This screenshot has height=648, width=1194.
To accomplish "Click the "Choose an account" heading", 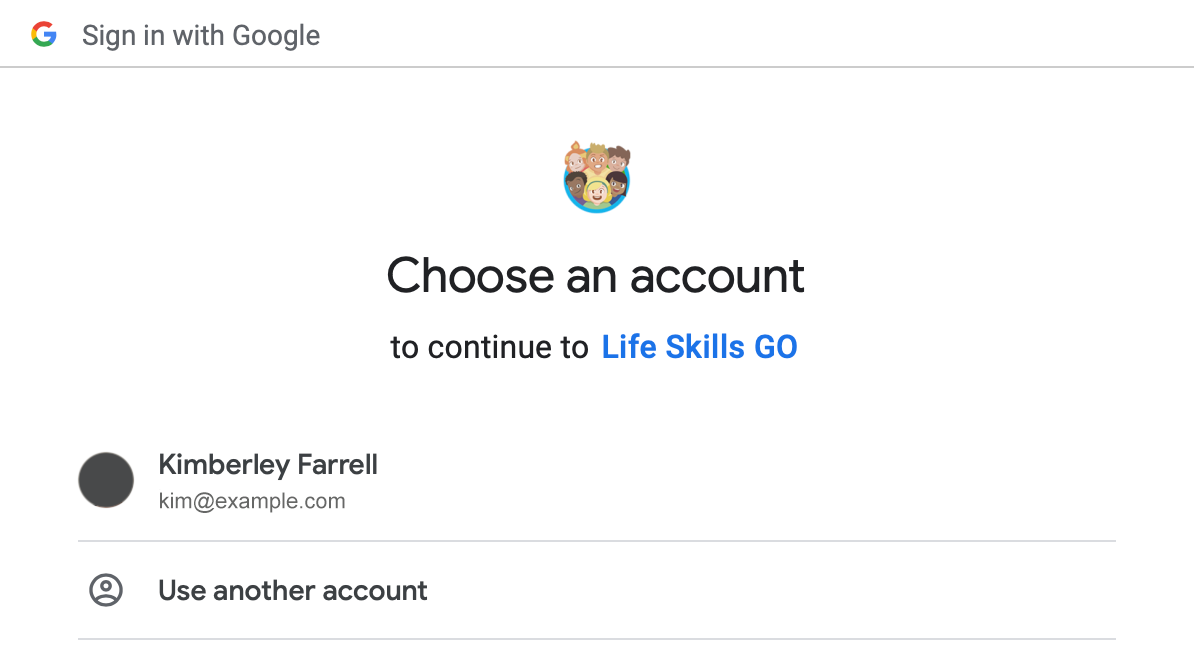I will tap(596, 275).
